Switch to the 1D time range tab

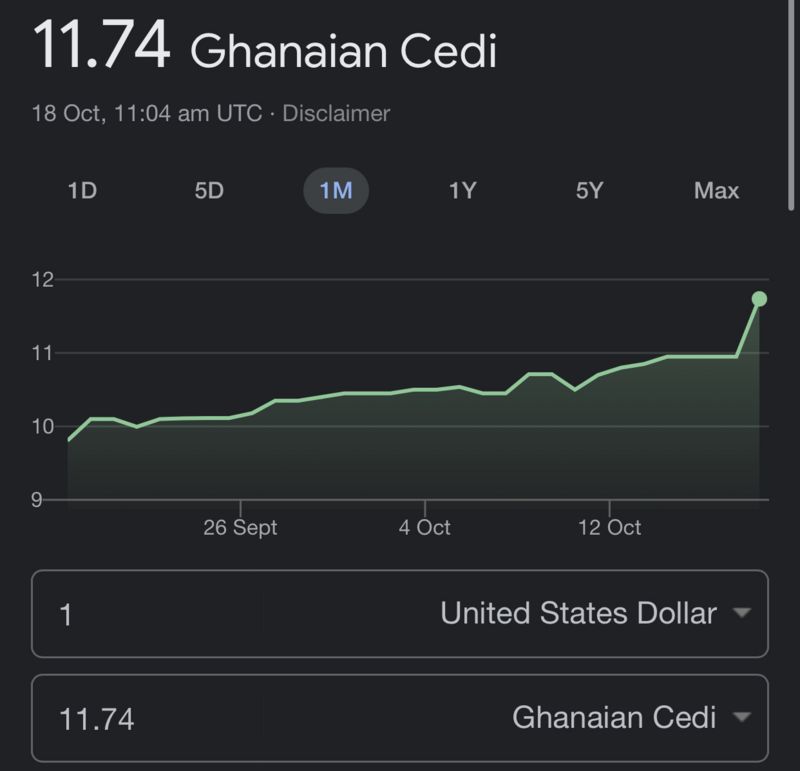pos(83,190)
